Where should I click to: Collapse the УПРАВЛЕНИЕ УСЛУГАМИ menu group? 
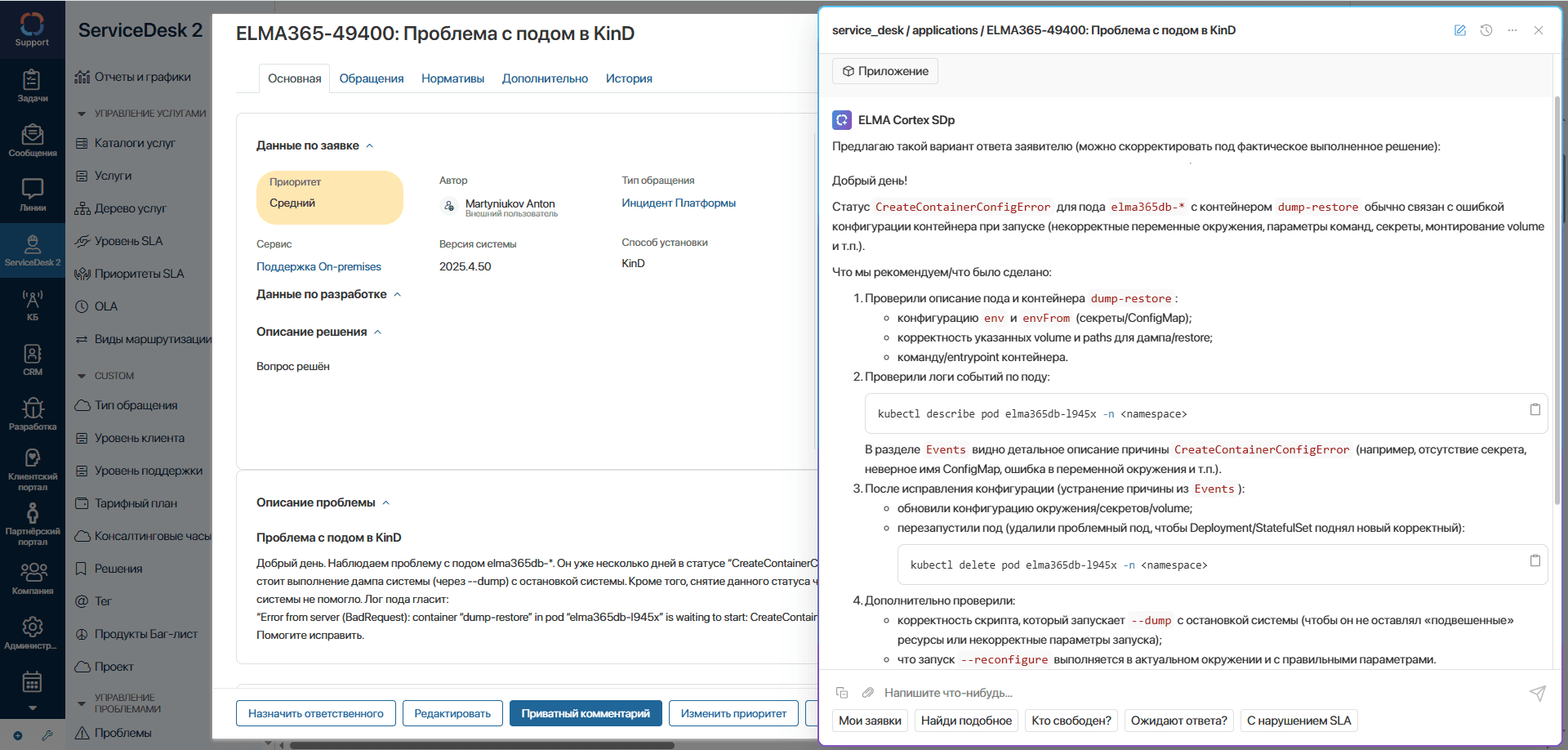[x=81, y=114]
